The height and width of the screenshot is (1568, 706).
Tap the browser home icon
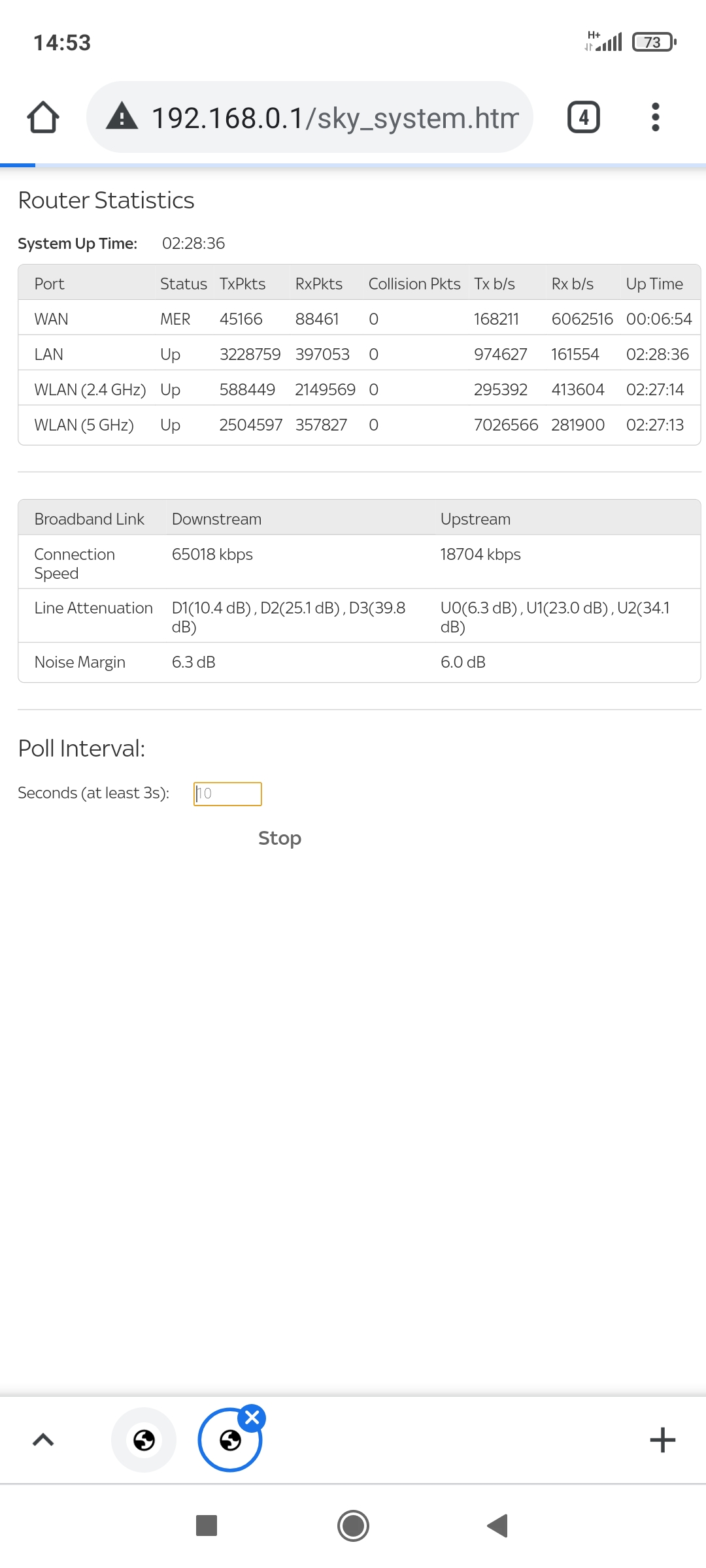point(43,118)
